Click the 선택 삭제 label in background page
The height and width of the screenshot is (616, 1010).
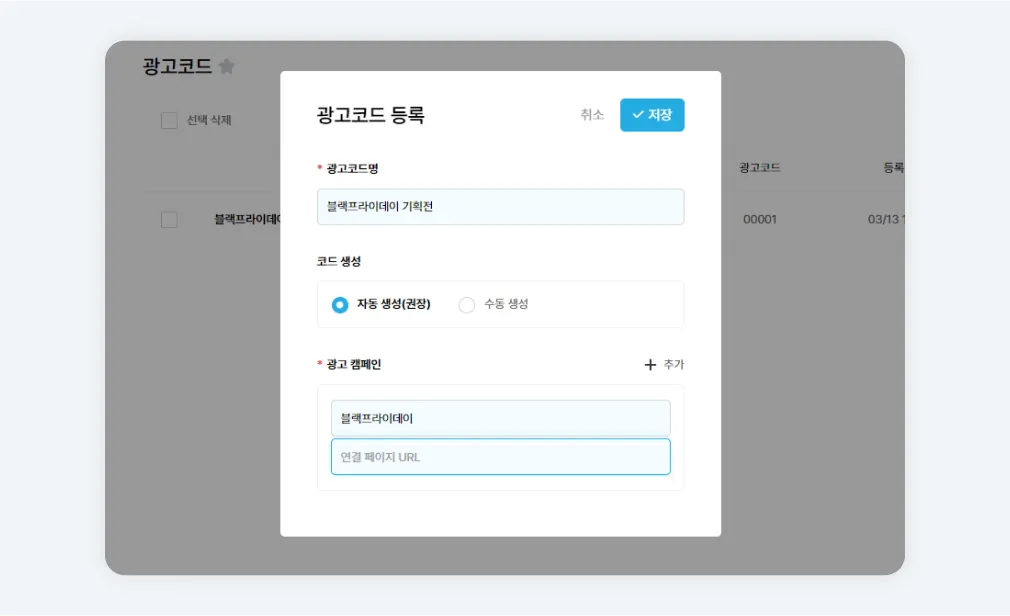click(x=209, y=120)
